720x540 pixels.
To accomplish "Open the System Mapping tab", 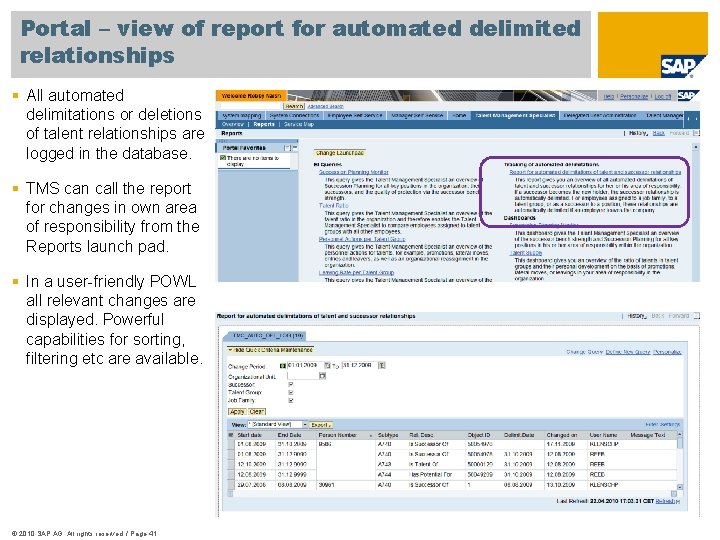I will (x=242, y=115).
